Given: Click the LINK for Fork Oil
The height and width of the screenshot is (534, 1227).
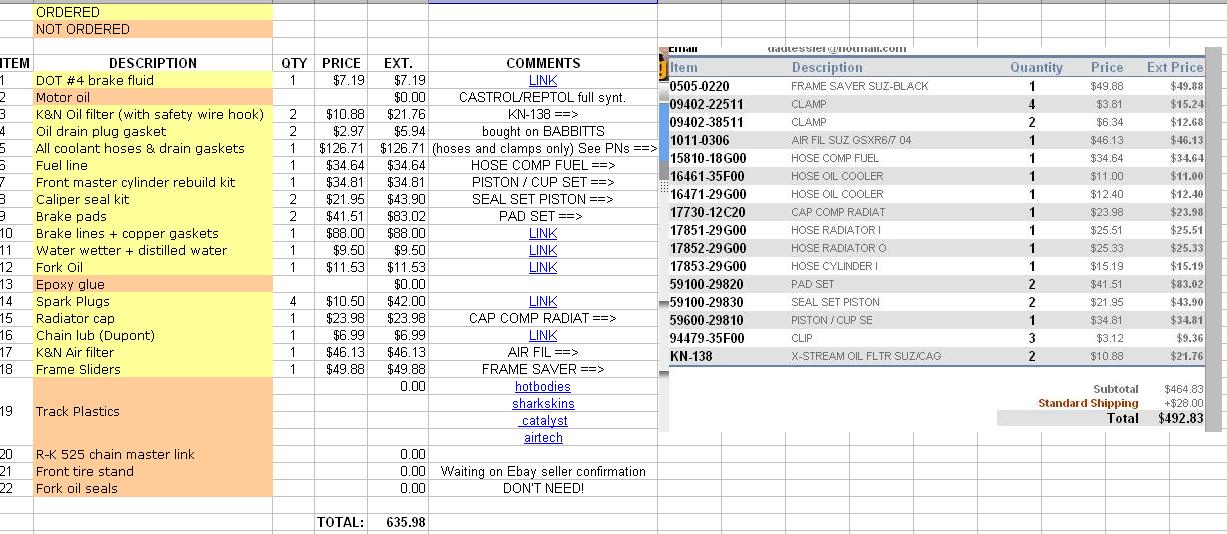Looking at the screenshot, I should (543, 267).
